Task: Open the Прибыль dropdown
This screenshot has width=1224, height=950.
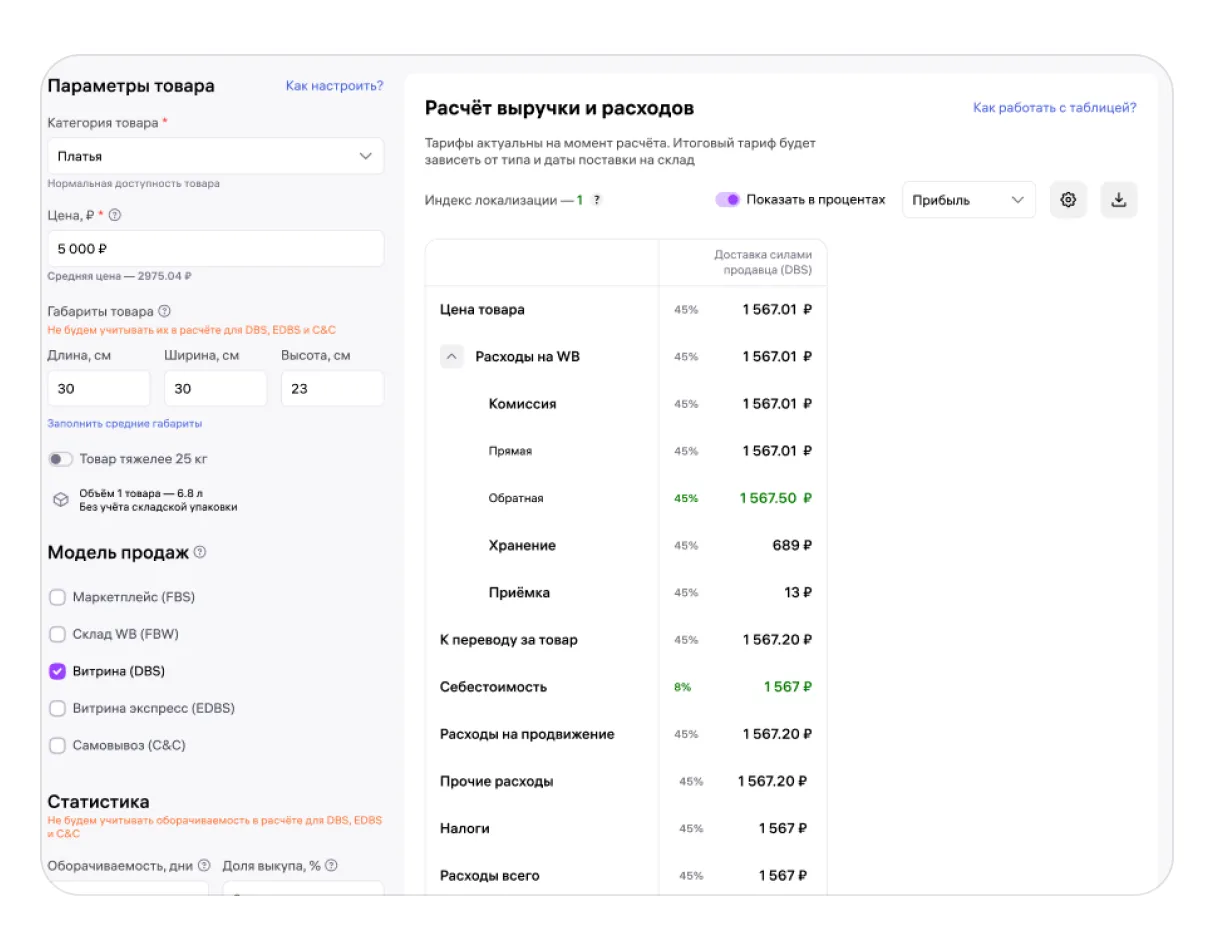Action: (x=968, y=200)
